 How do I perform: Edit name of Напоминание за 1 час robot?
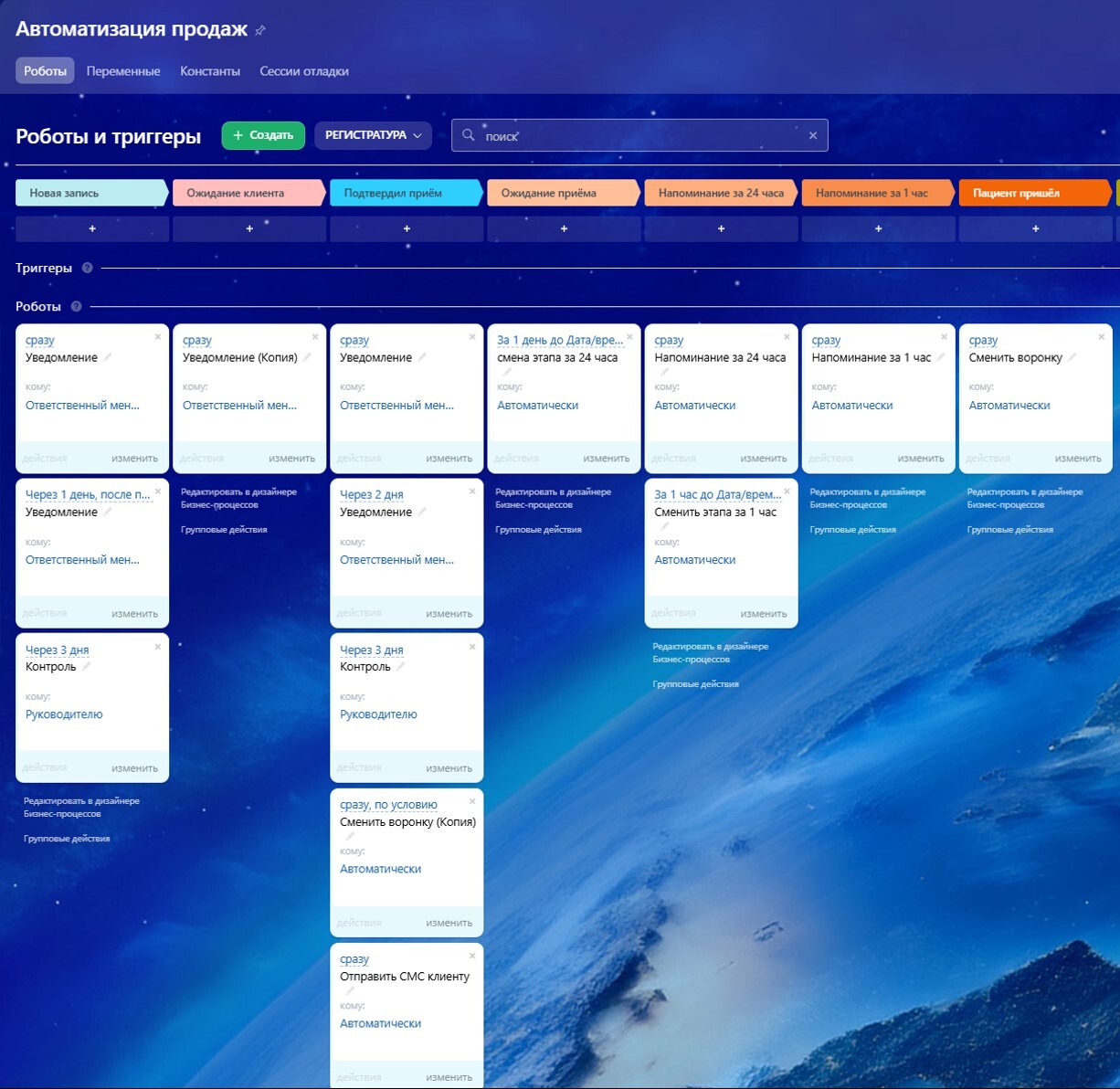pos(940,357)
